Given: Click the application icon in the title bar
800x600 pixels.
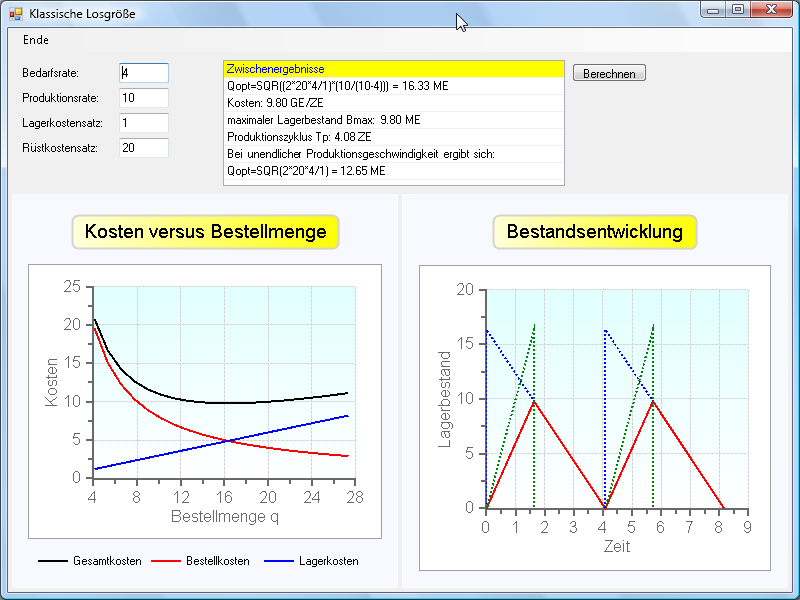Looking at the screenshot, I should (15, 14).
